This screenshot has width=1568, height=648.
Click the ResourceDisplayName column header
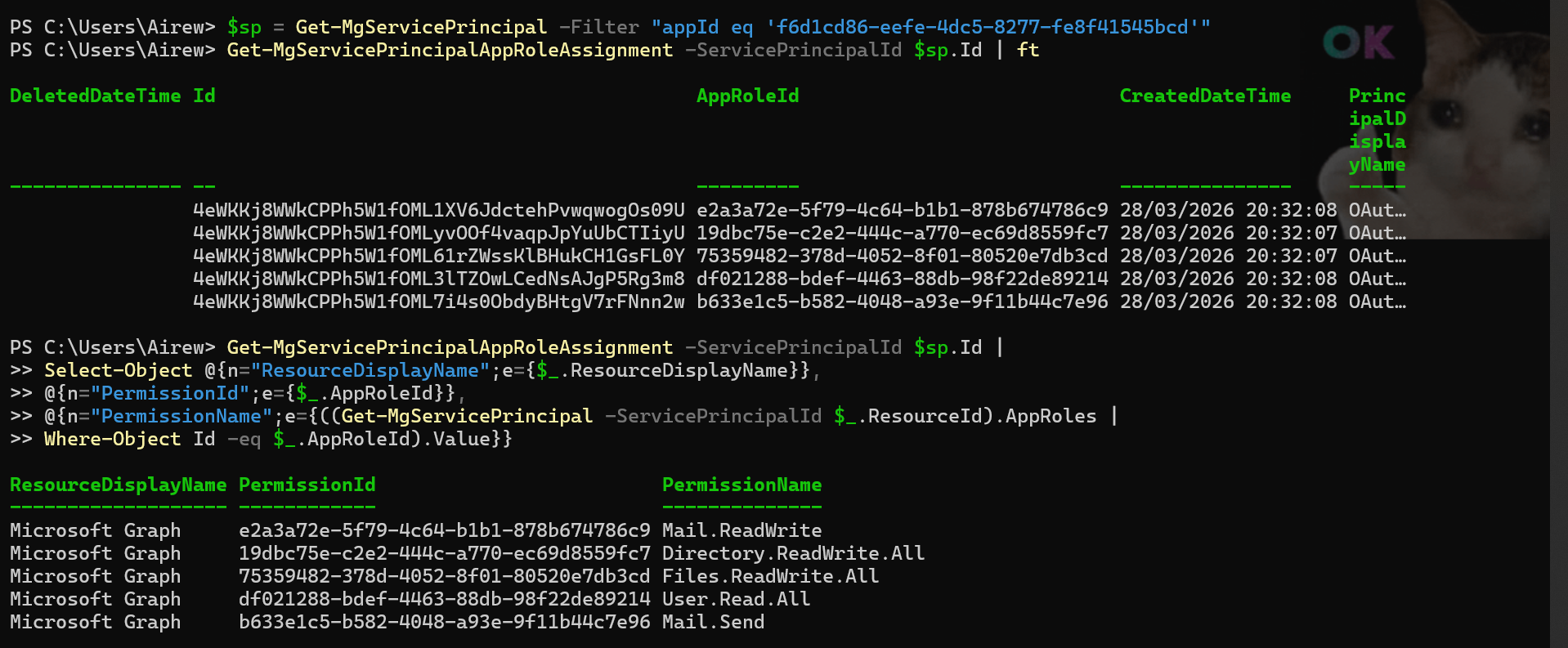pos(118,485)
